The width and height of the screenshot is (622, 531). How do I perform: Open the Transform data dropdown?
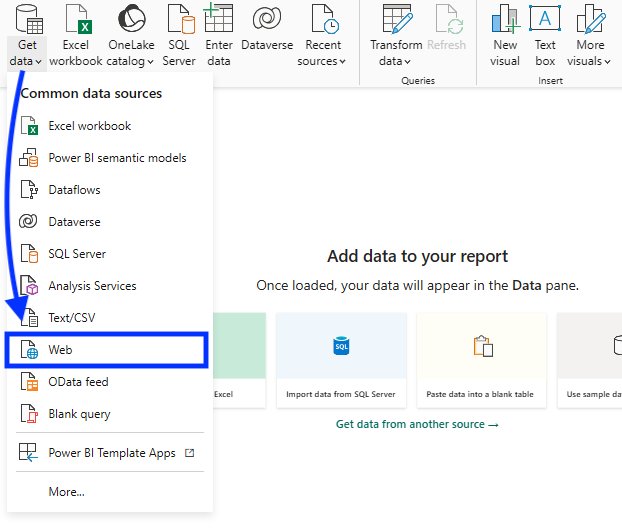396,53
